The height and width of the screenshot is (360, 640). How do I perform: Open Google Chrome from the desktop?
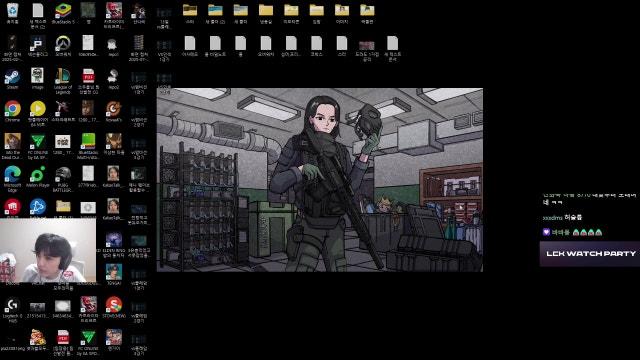point(12,111)
